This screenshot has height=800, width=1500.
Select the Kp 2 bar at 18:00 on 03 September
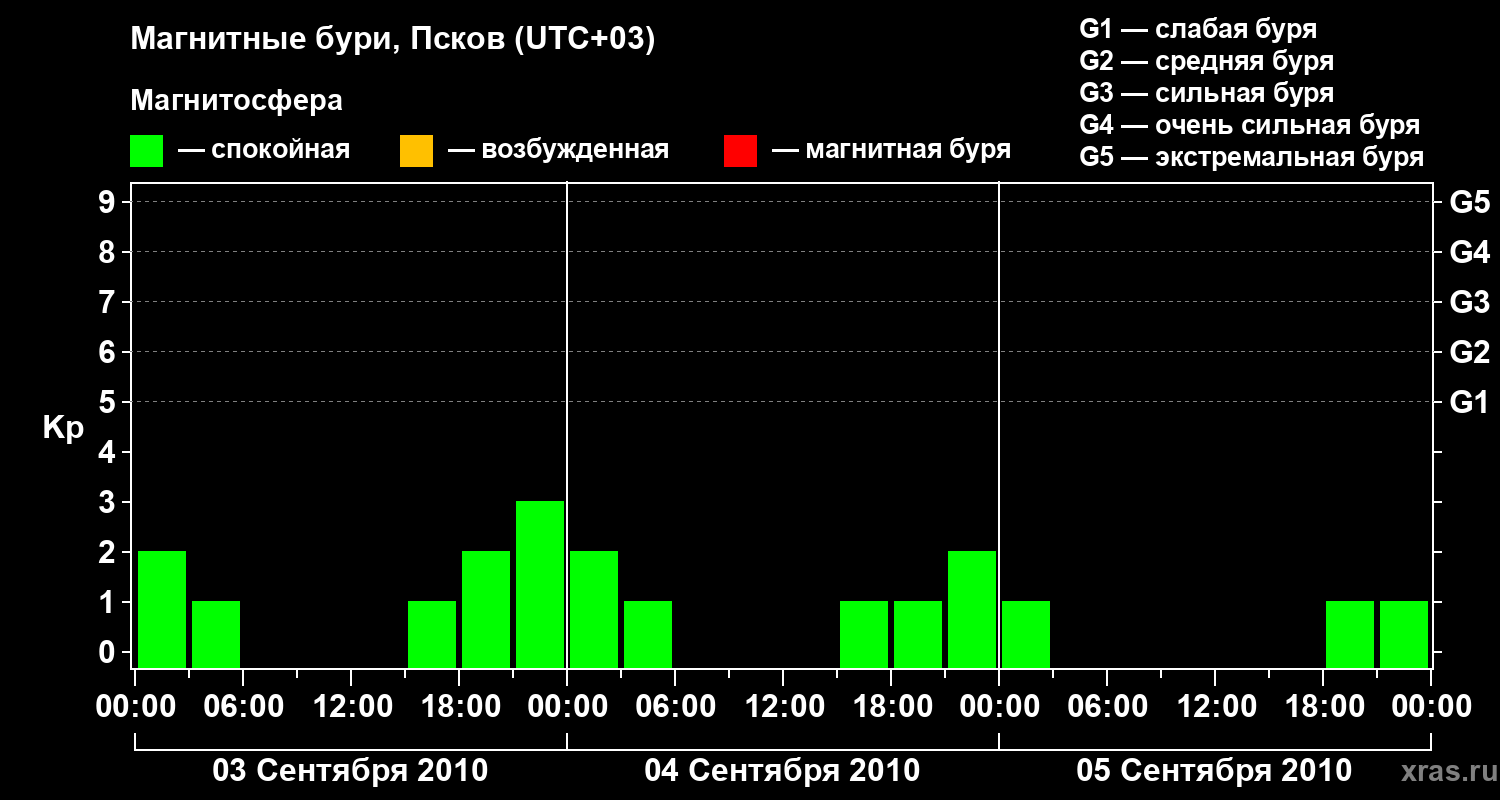(x=486, y=609)
